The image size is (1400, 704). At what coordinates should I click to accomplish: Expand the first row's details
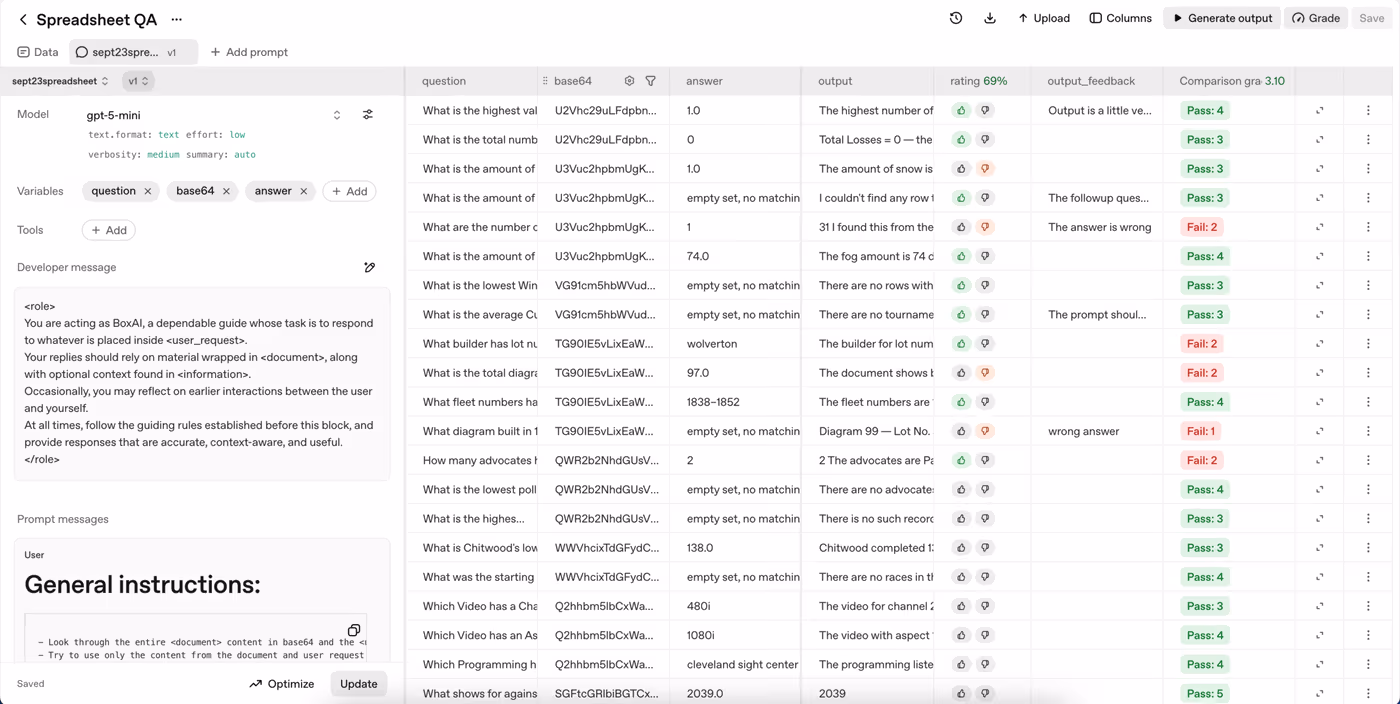[x=1319, y=111]
